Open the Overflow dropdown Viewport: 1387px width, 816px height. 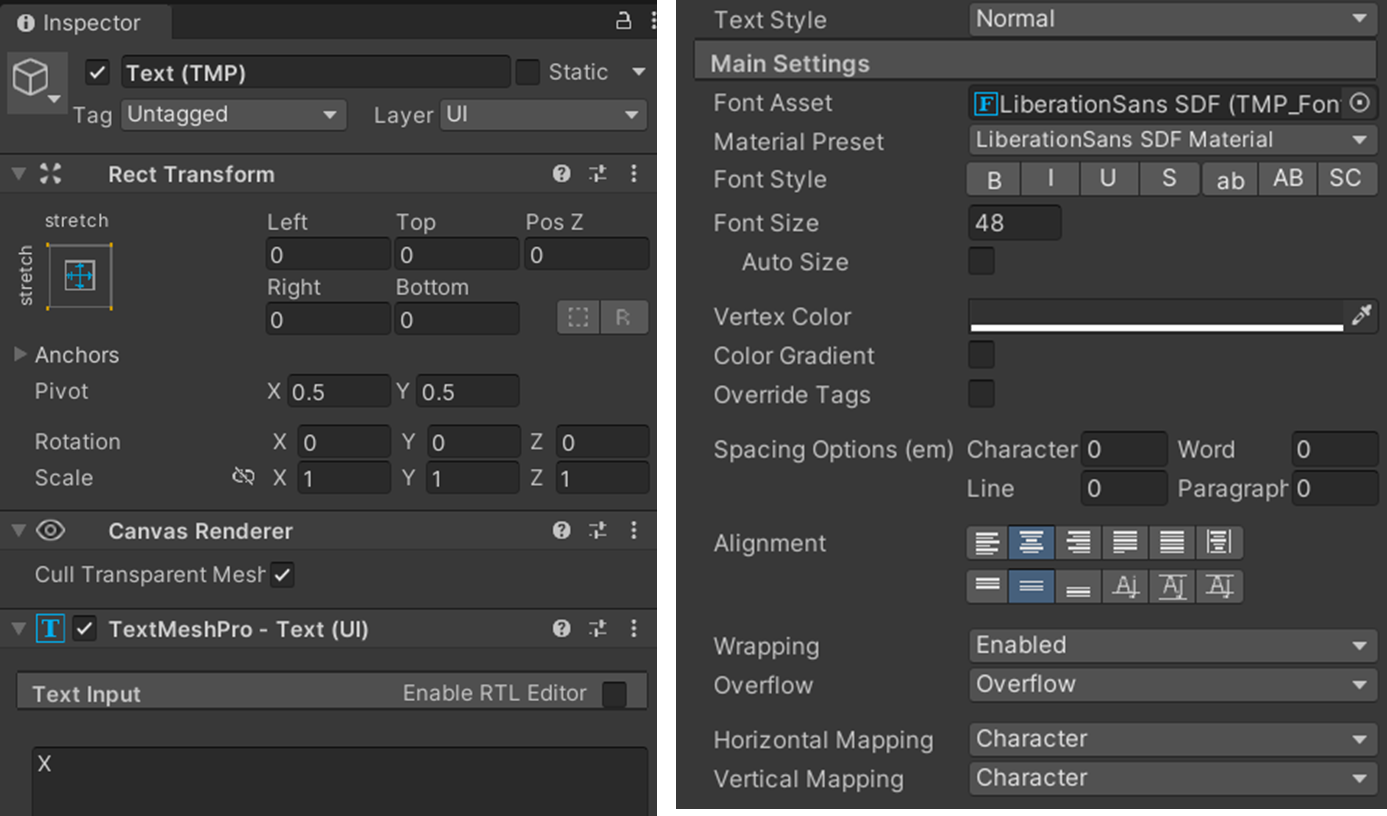click(1173, 684)
